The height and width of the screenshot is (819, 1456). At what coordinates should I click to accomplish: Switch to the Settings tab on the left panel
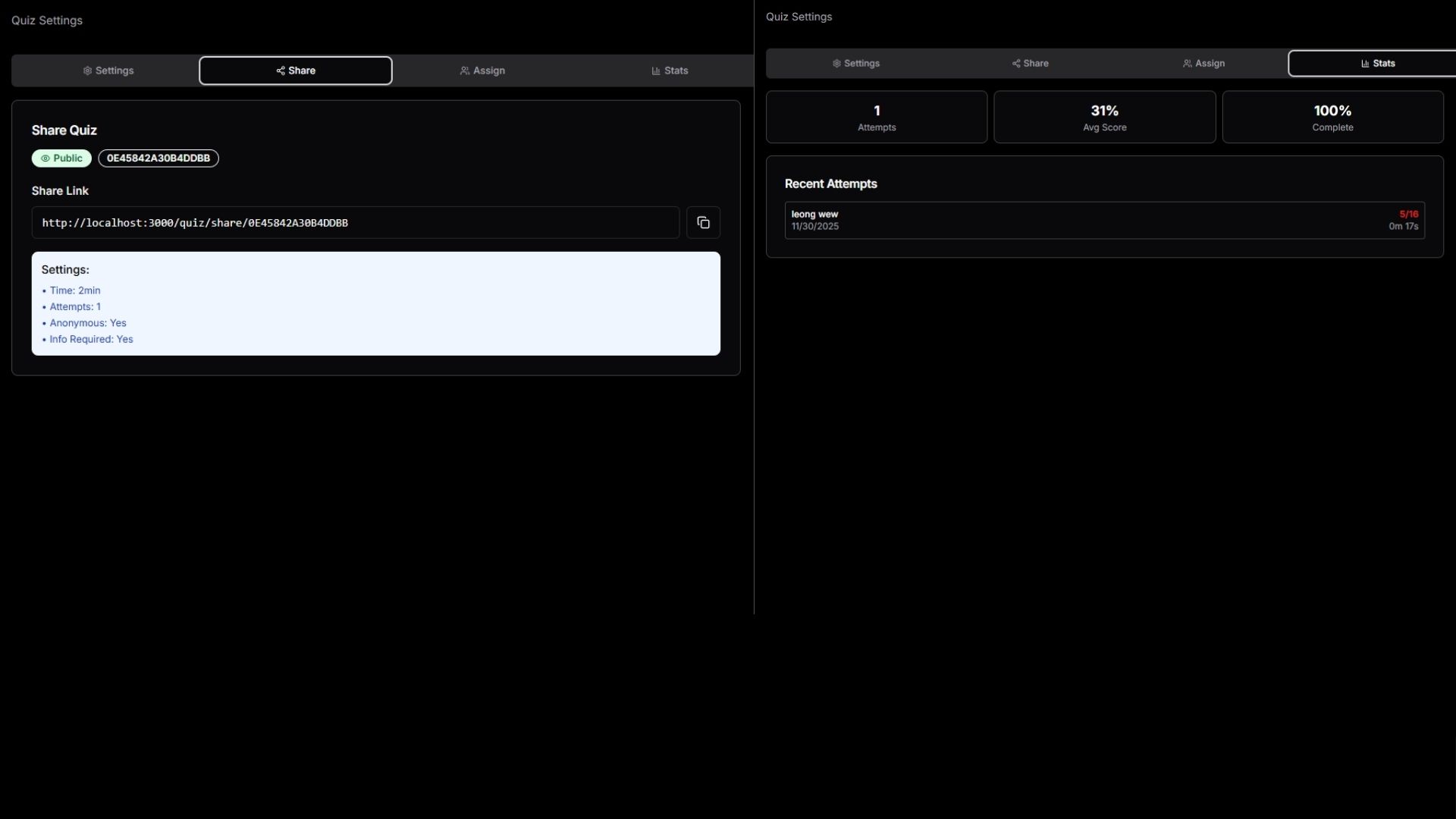point(108,71)
